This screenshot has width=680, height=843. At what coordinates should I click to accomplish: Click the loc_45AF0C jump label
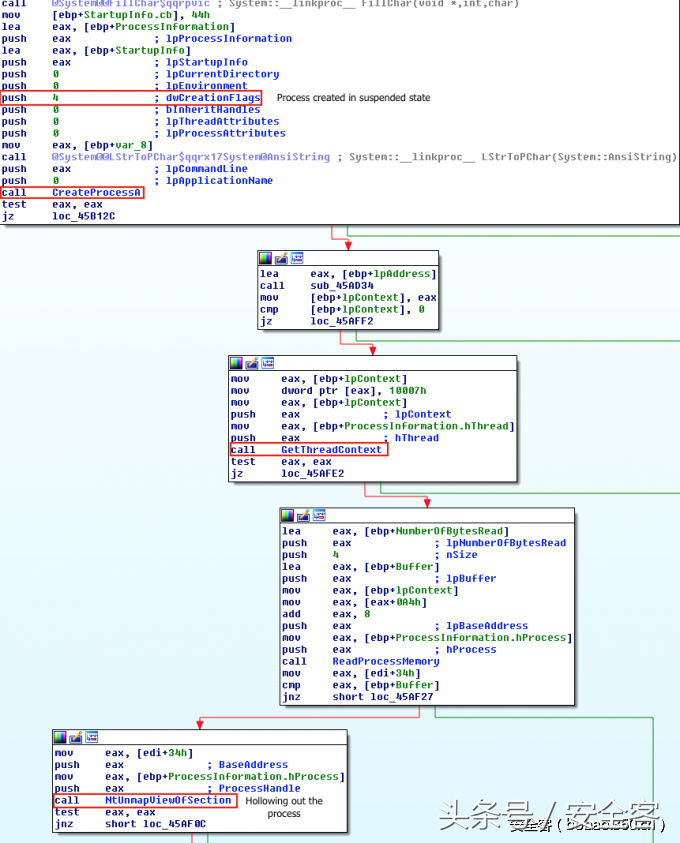pyautogui.click(x=174, y=824)
